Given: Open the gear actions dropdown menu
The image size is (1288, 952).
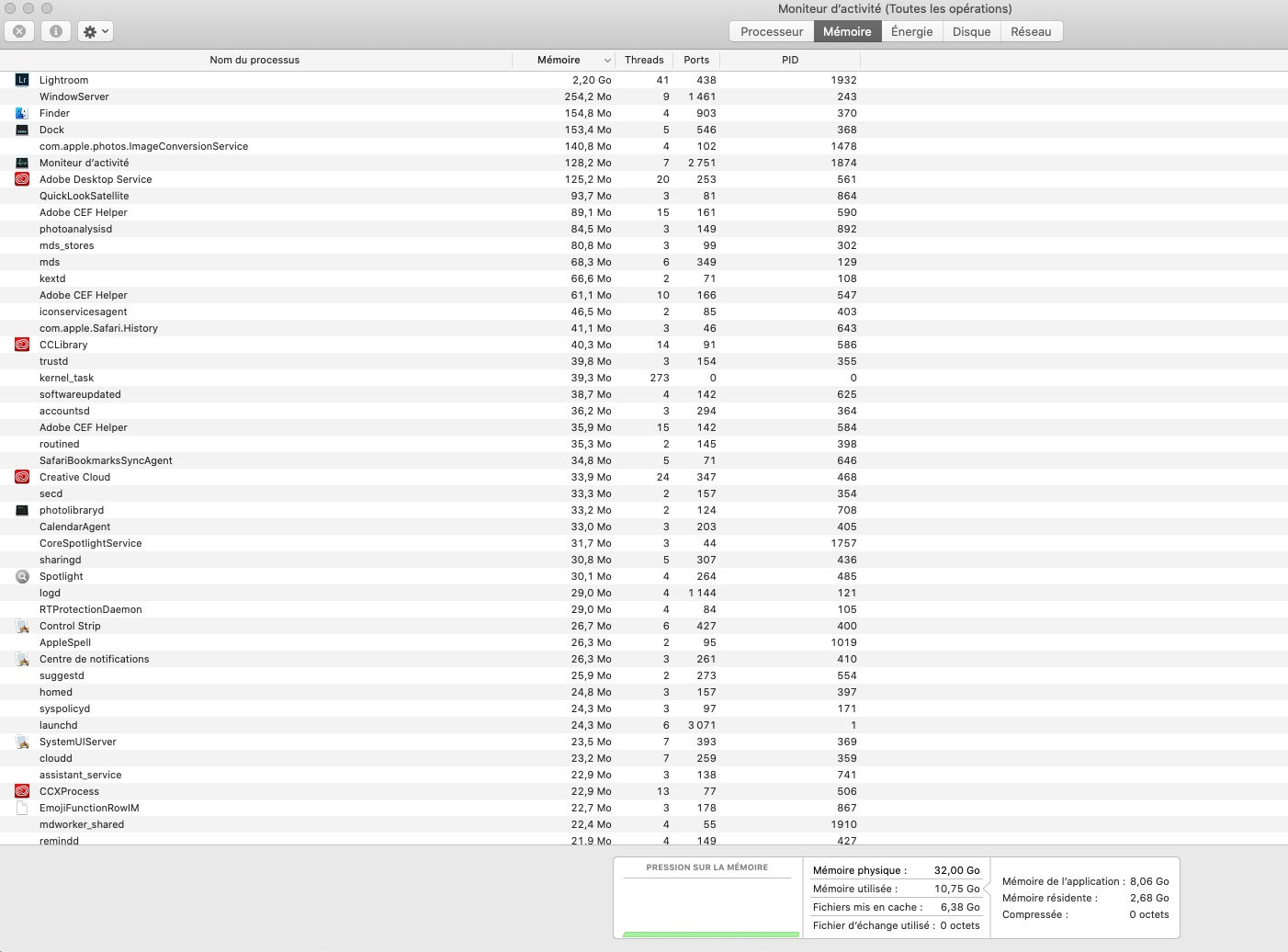Looking at the screenshot, I should (96, 31).
